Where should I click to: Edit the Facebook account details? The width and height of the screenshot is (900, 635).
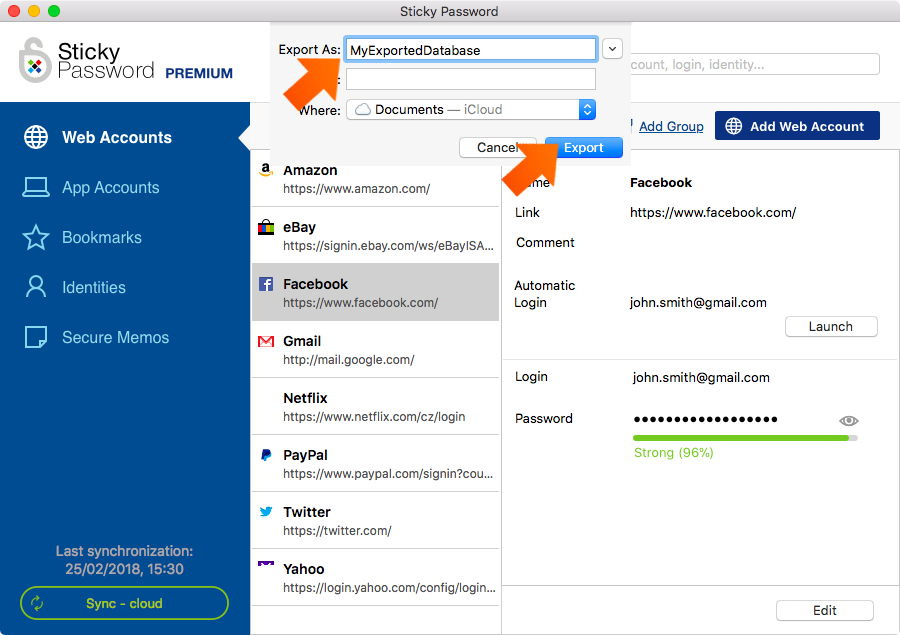[x=824, y=610]
